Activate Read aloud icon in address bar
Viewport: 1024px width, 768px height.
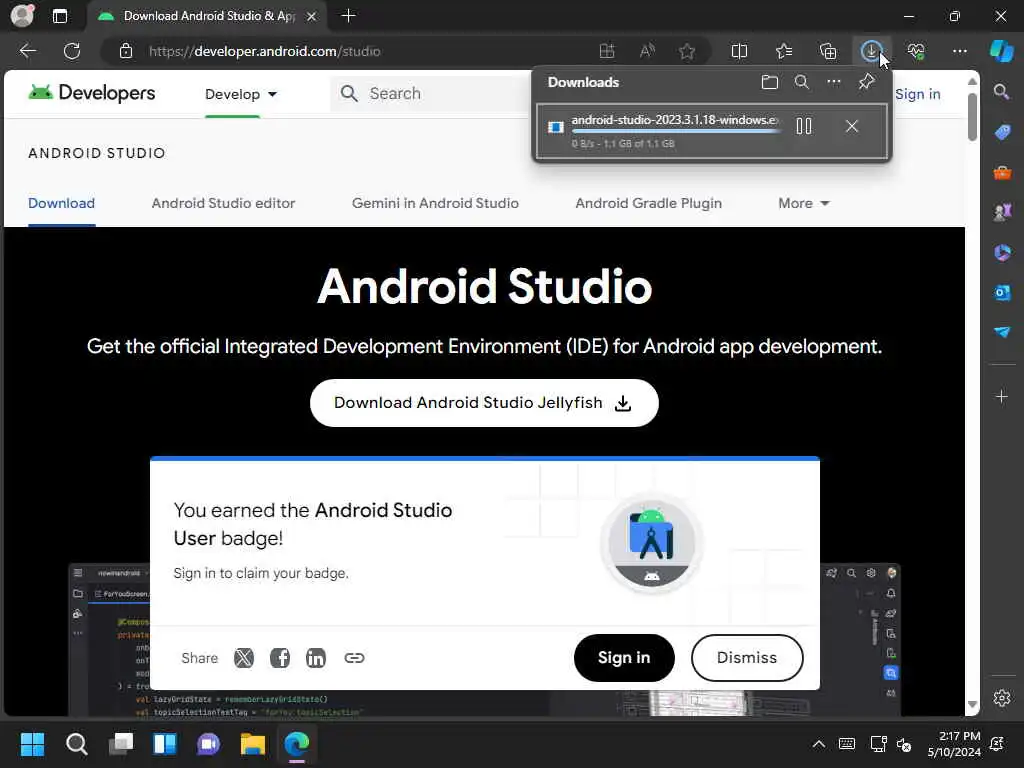(647, 51)
